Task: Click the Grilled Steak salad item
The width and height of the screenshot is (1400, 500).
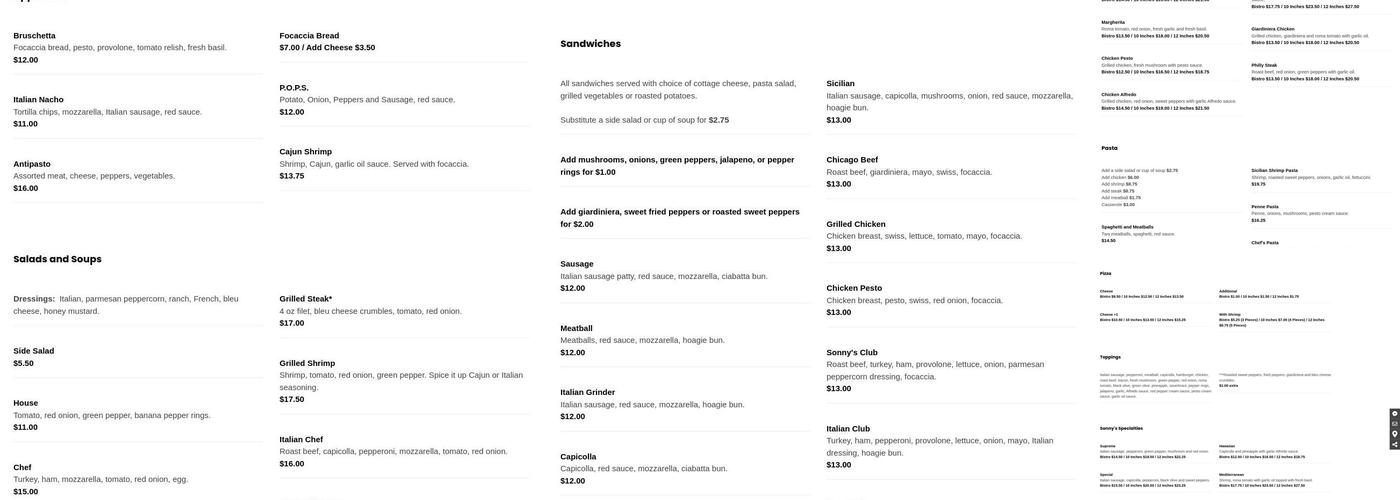Action: click(x=305, y=299)
